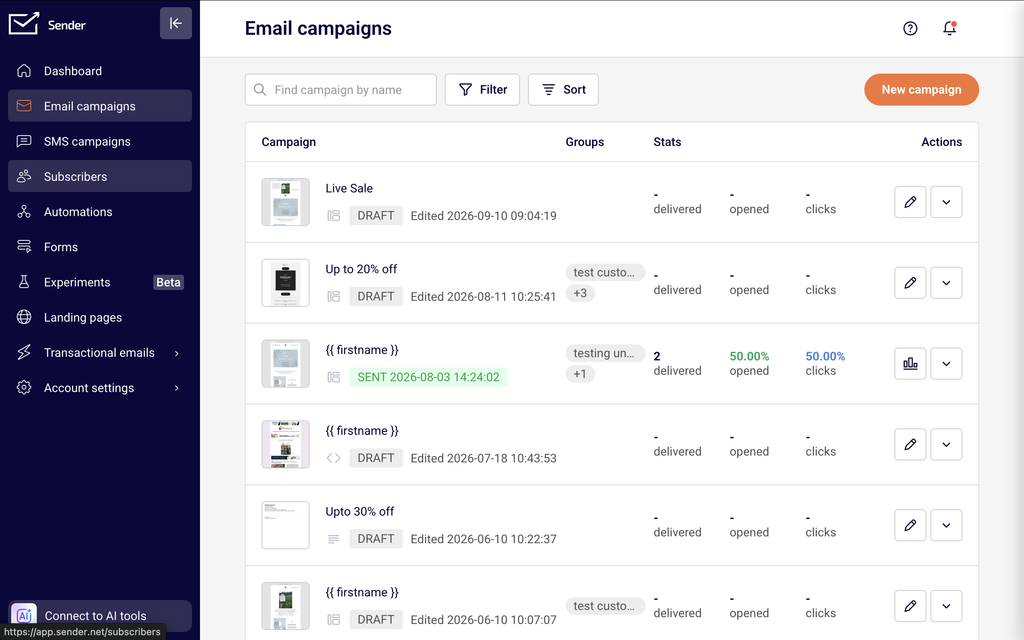
Task: Click the SMS campaigns chat icon
Action: [x=24, y=141]
